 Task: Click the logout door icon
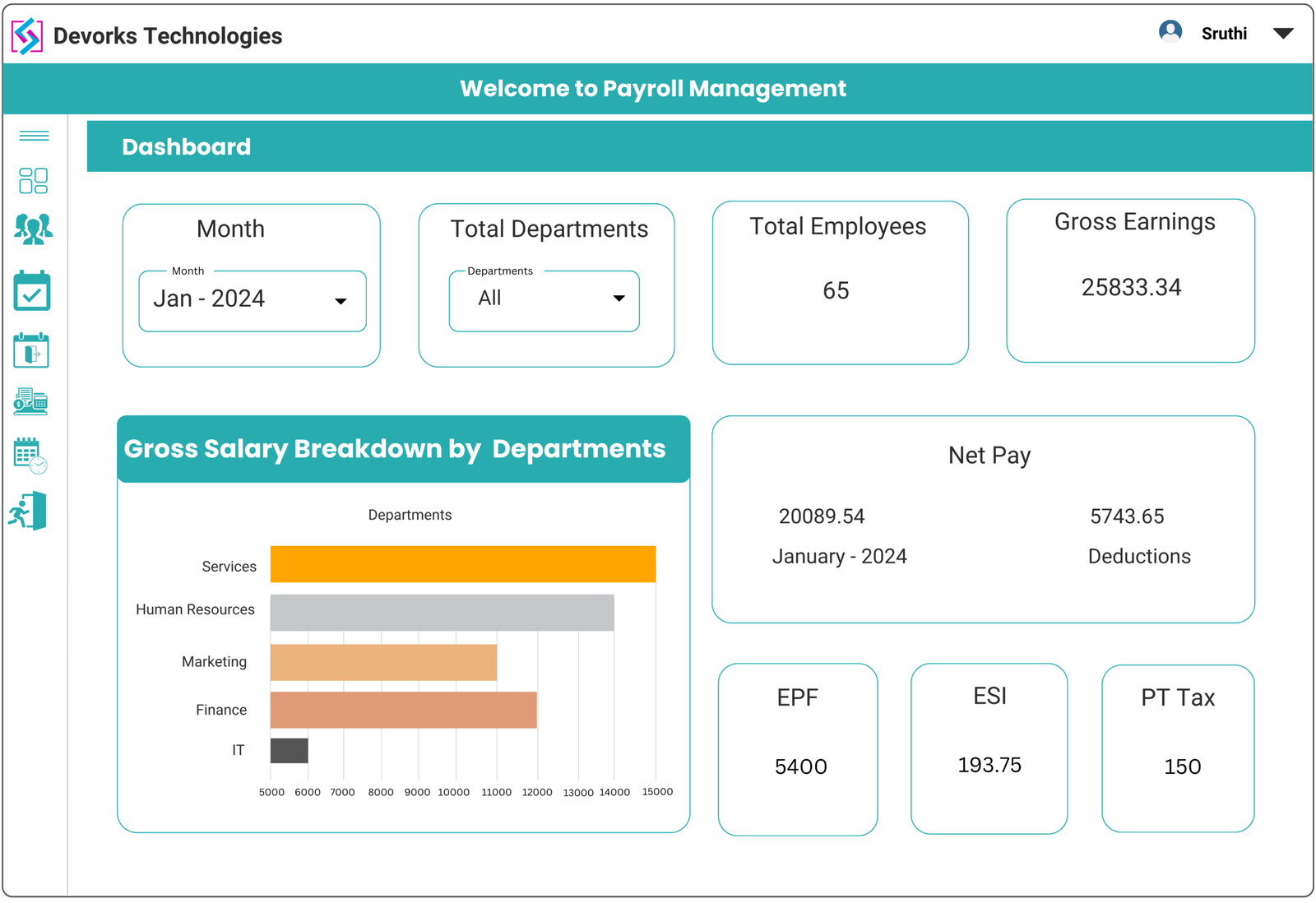(30, 512)
